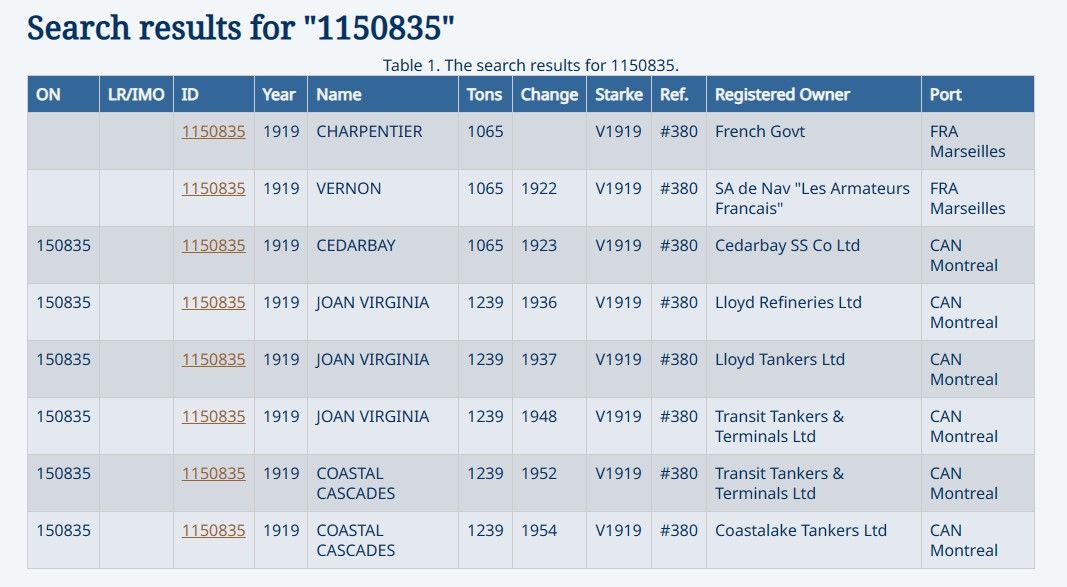This screenshot has height=587, width=1067.
Task: Open ID link for 1948 JOAN VIRGINIA row
Action: (x=213, y=416)
